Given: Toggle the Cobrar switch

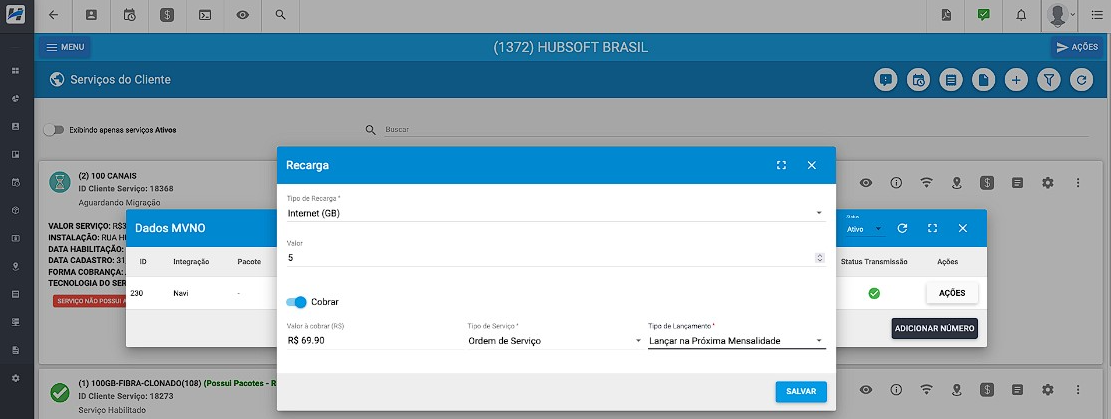Looking at the screenshot, I should click(x=296, y=302).
